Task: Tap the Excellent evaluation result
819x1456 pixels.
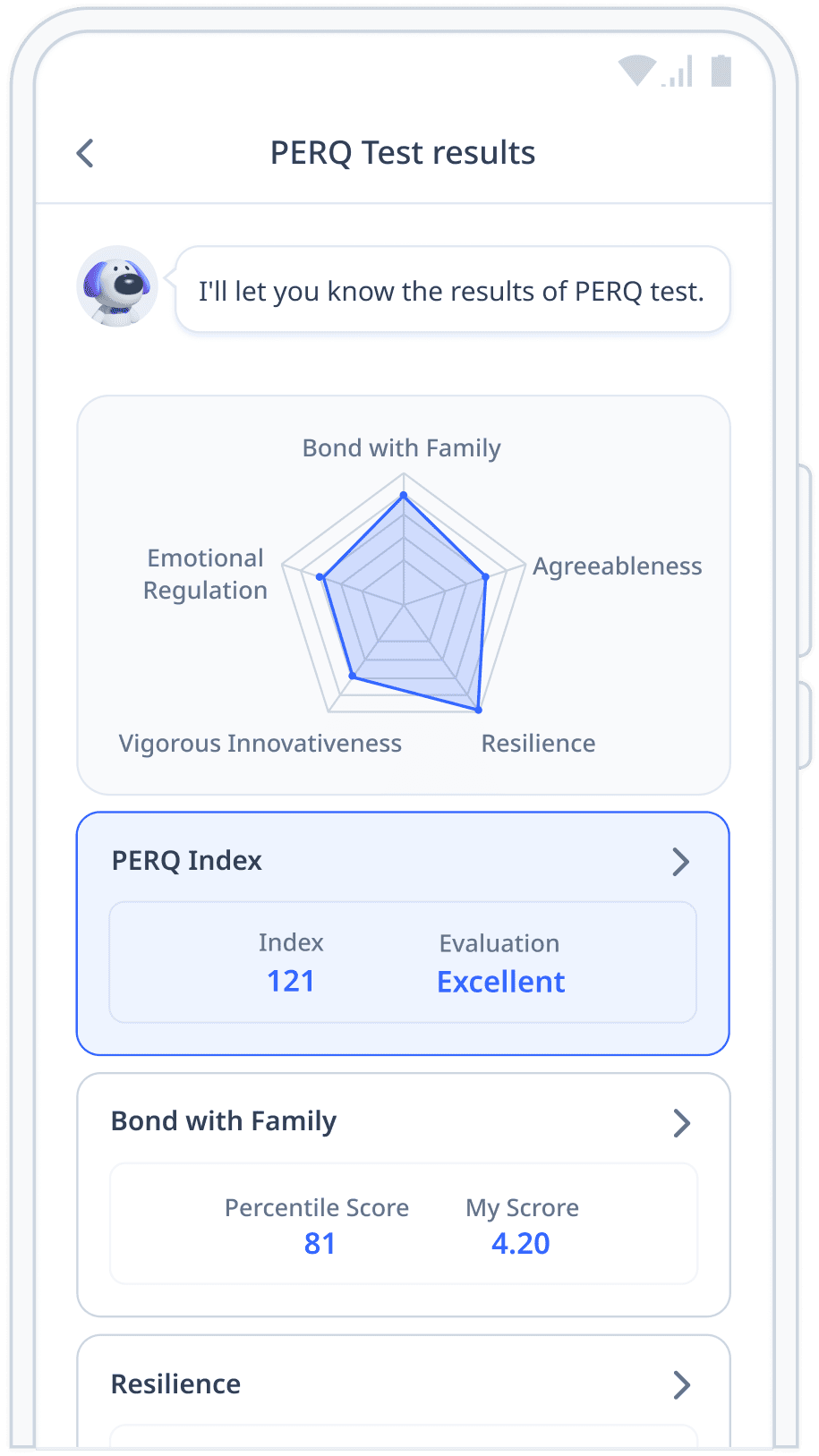Action: (501, 983)
